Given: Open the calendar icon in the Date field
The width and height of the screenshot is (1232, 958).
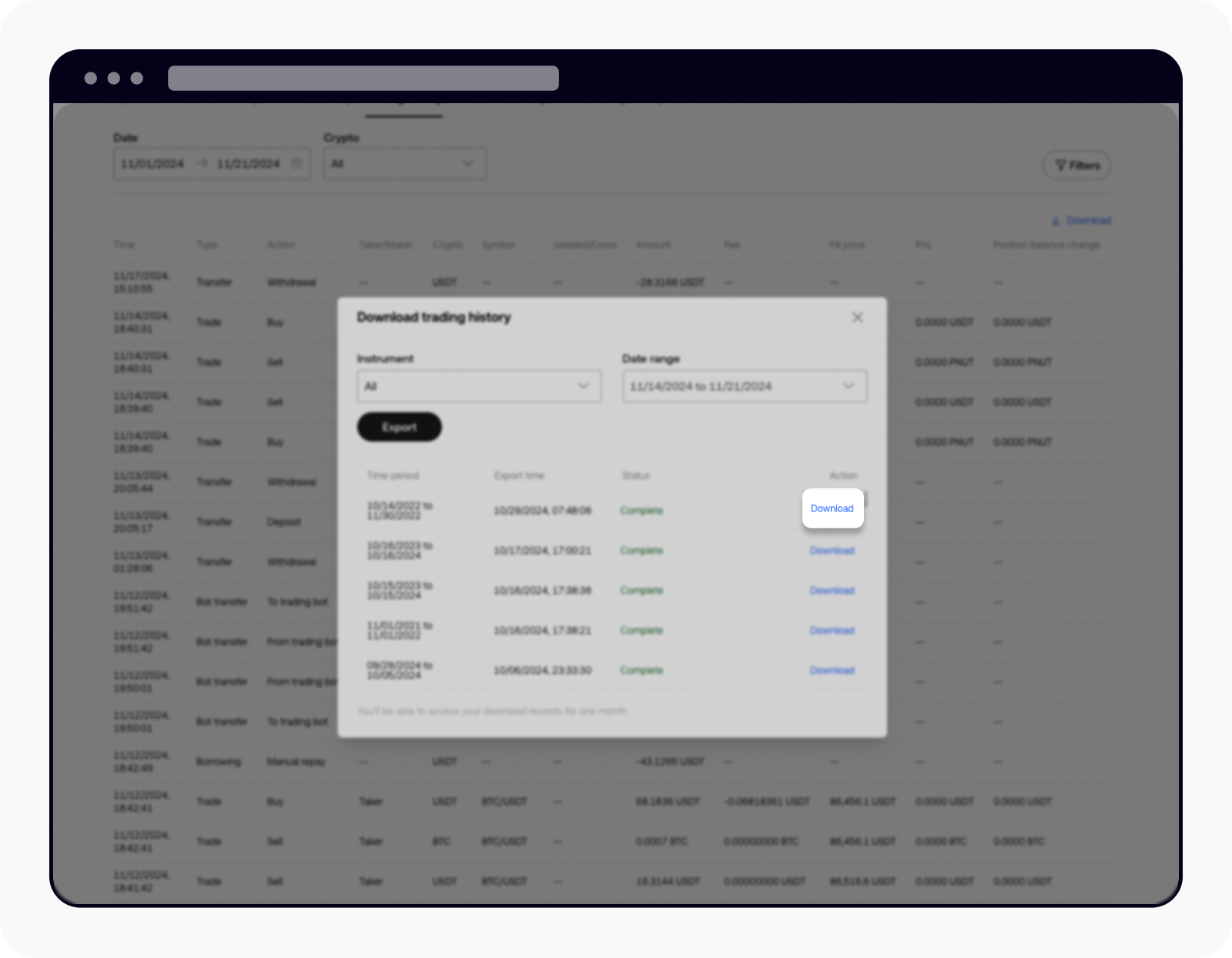Looking at the screenshot, I should tap(296, 164).
